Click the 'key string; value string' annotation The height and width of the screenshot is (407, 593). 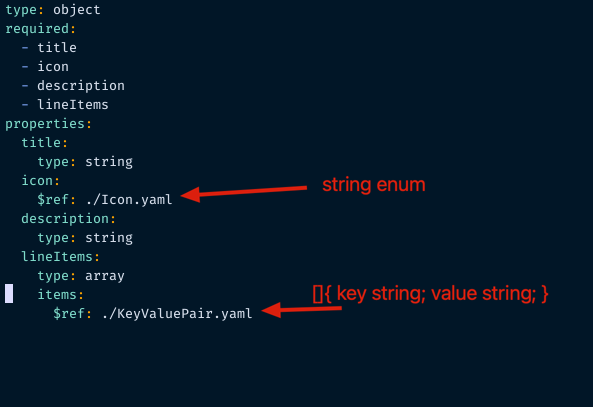pyautogui.click(x=430, y=294)
